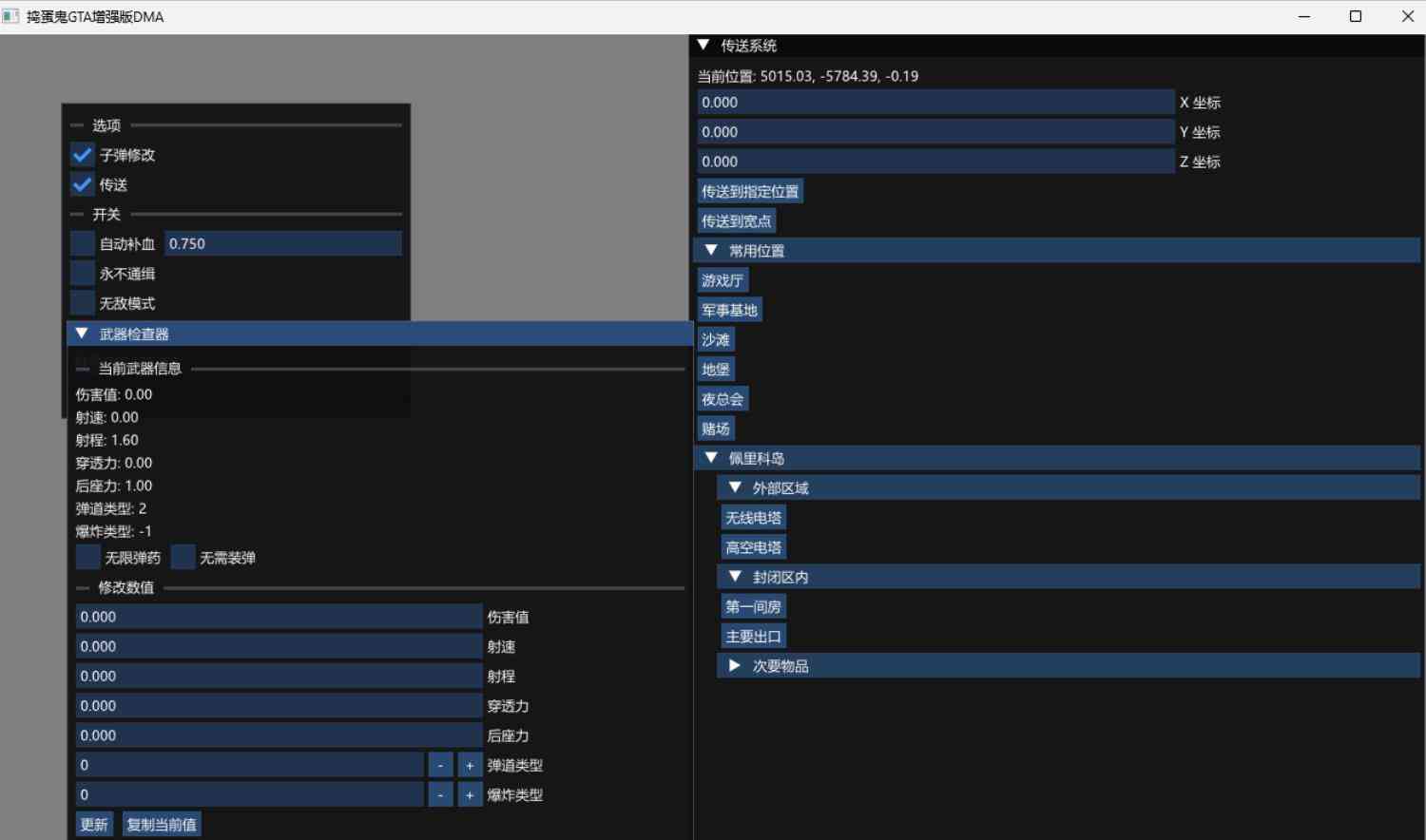Uncheck the 子弹修改 option
Image resolution: width=1426 pixels, height=840 pixels.
pos(83,155)
